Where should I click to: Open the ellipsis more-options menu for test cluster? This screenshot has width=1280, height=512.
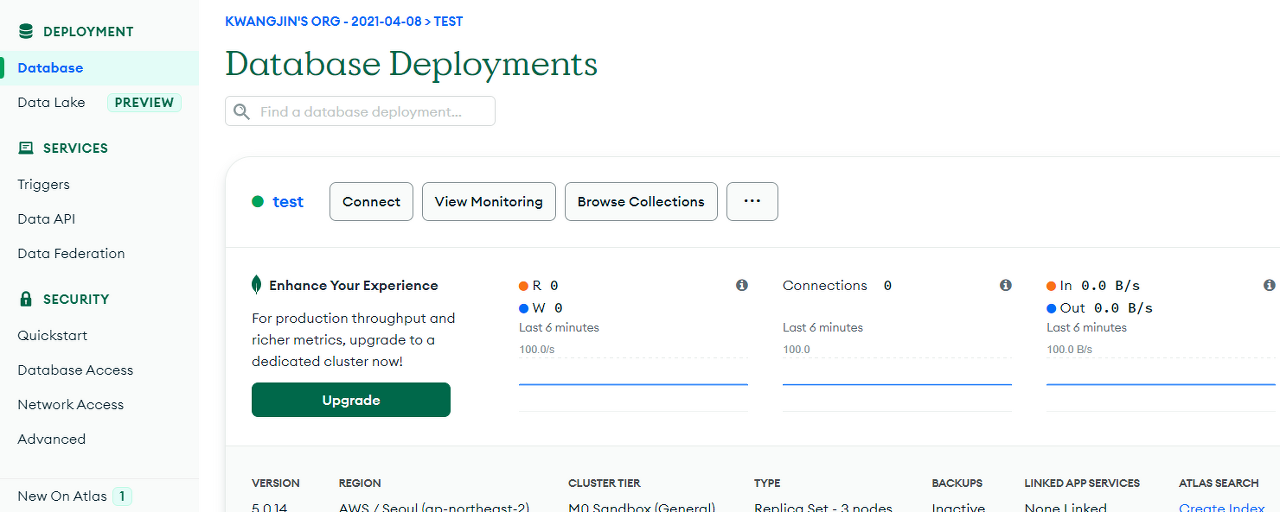(x=752, y=201)
